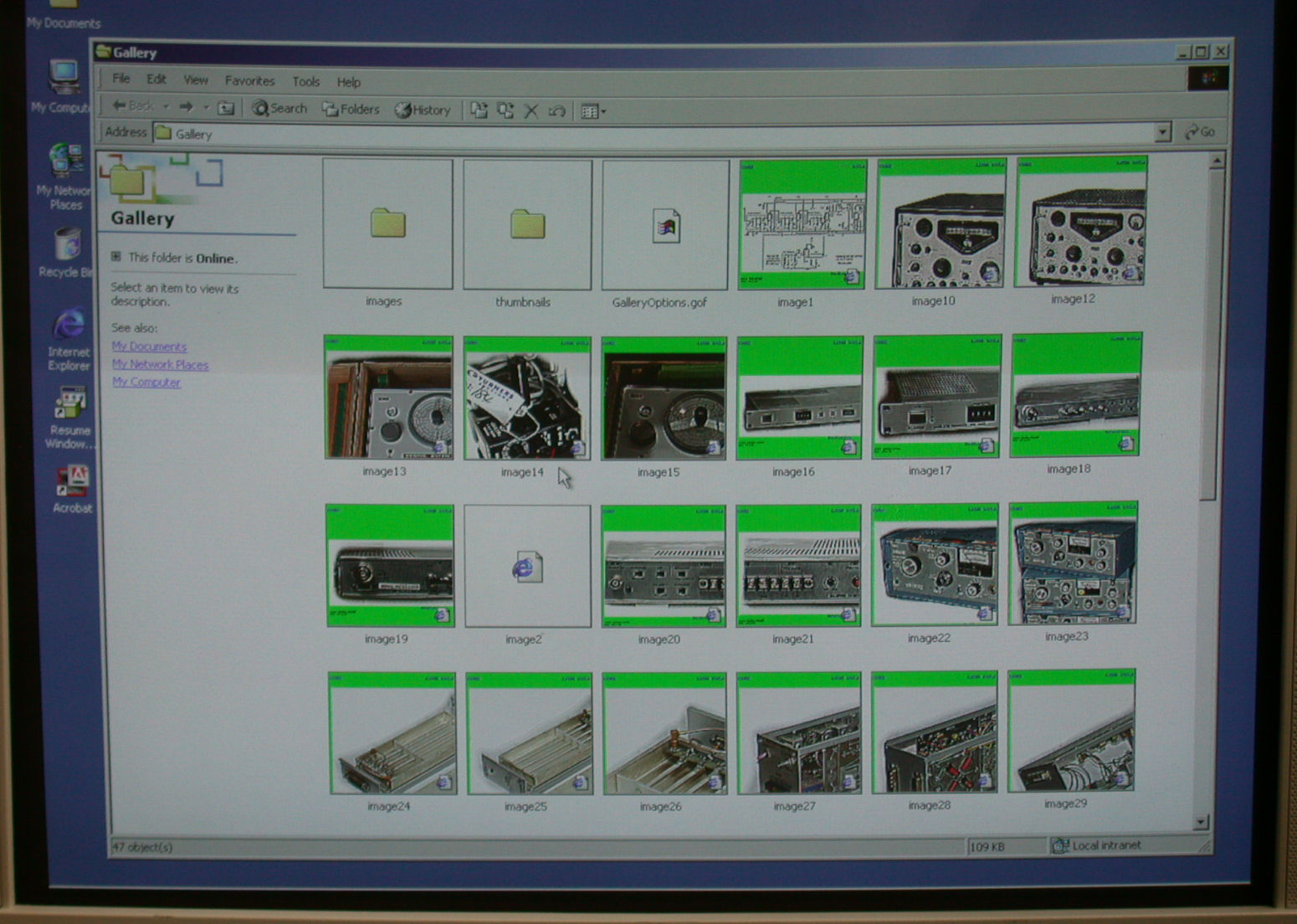Select the image16 thumbnail

(799, 398)
